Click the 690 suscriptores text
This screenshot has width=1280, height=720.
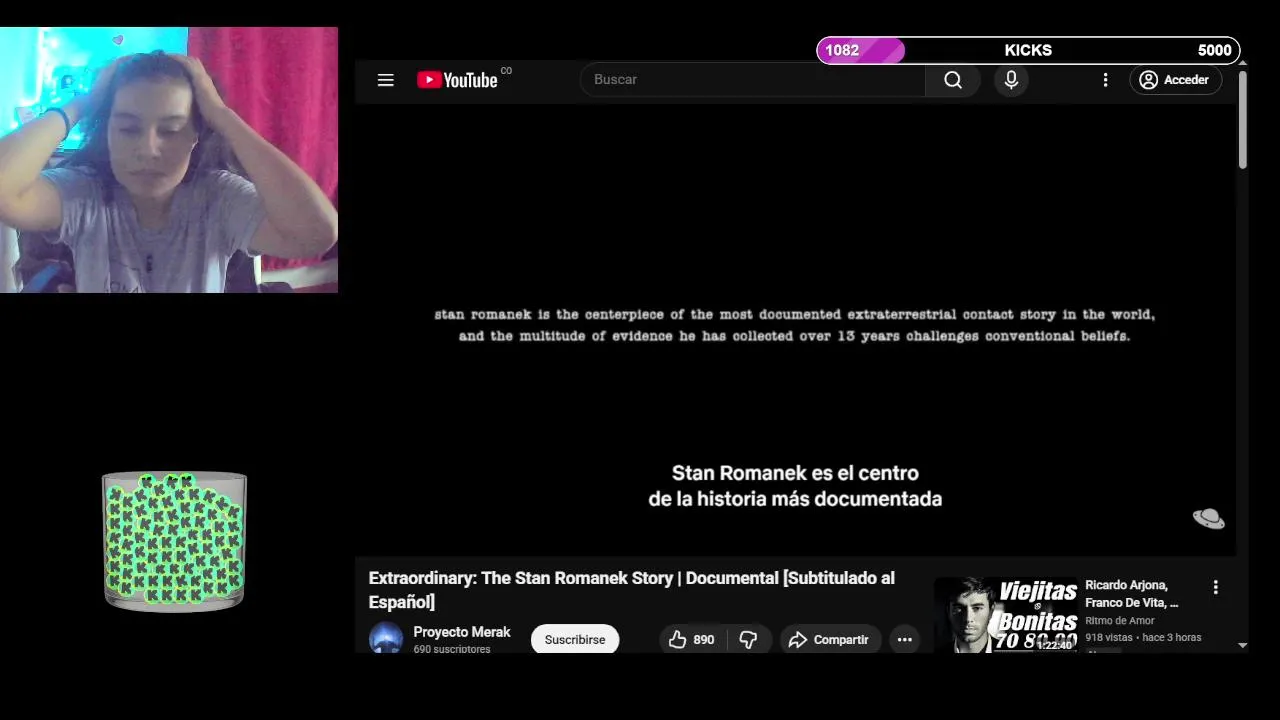click(452, 650)
